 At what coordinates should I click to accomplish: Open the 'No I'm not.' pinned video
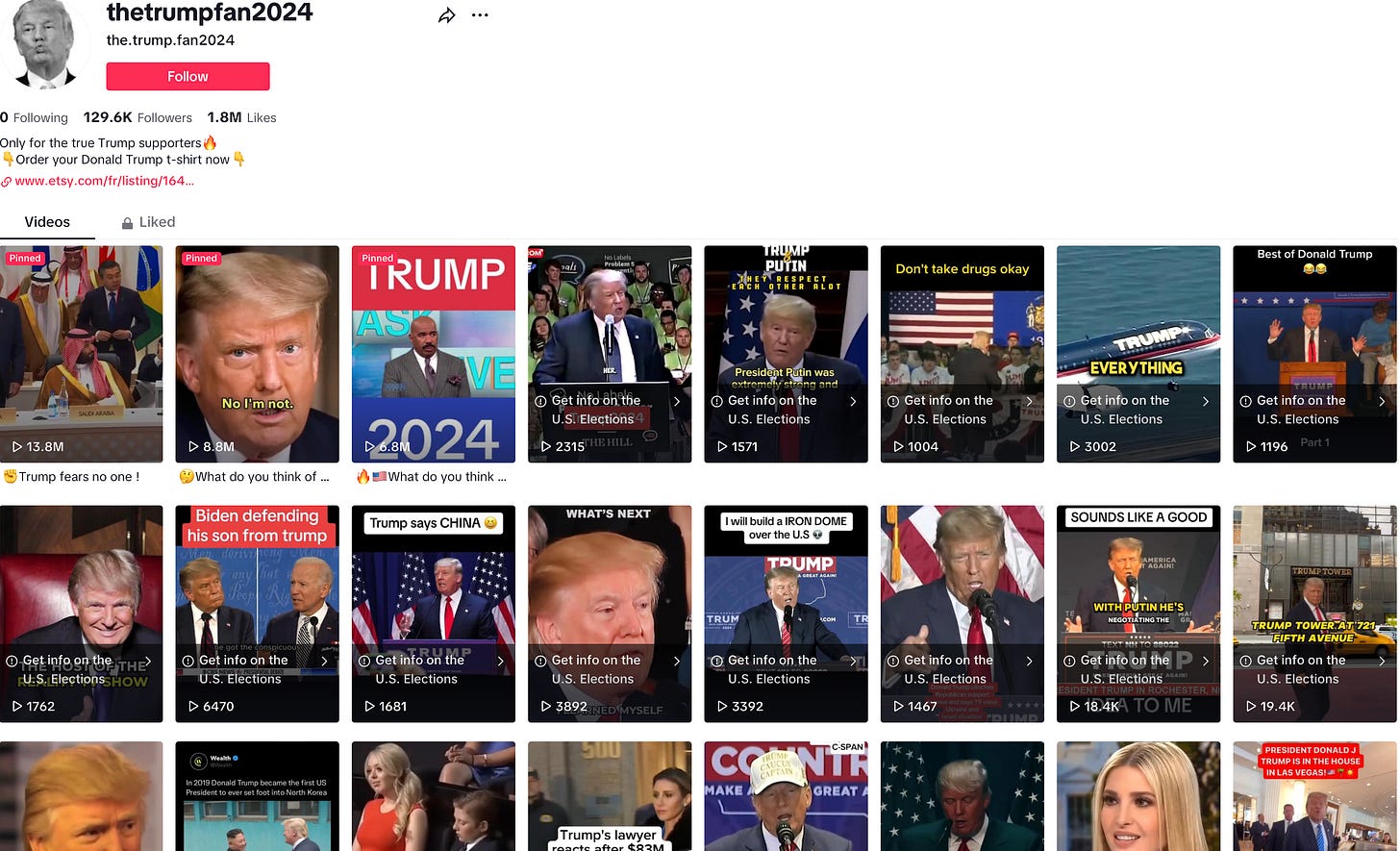tap(258, 354)
